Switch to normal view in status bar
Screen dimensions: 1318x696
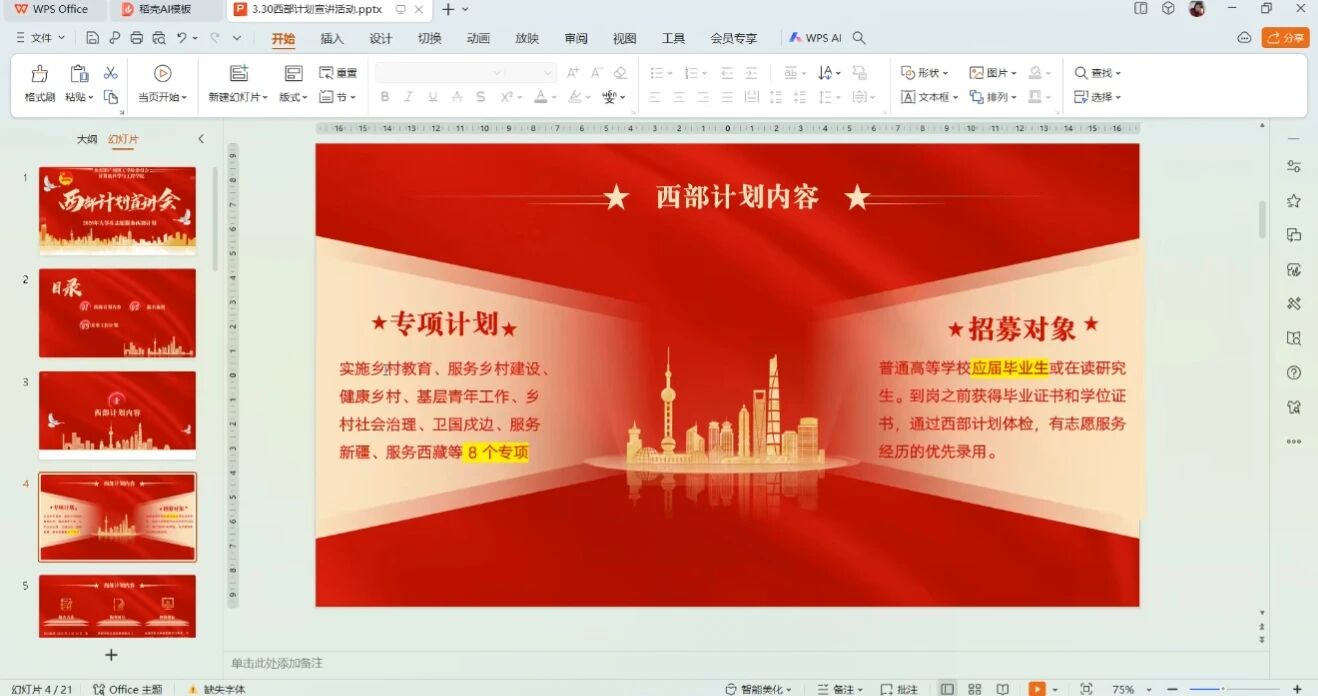click(946, 689)
